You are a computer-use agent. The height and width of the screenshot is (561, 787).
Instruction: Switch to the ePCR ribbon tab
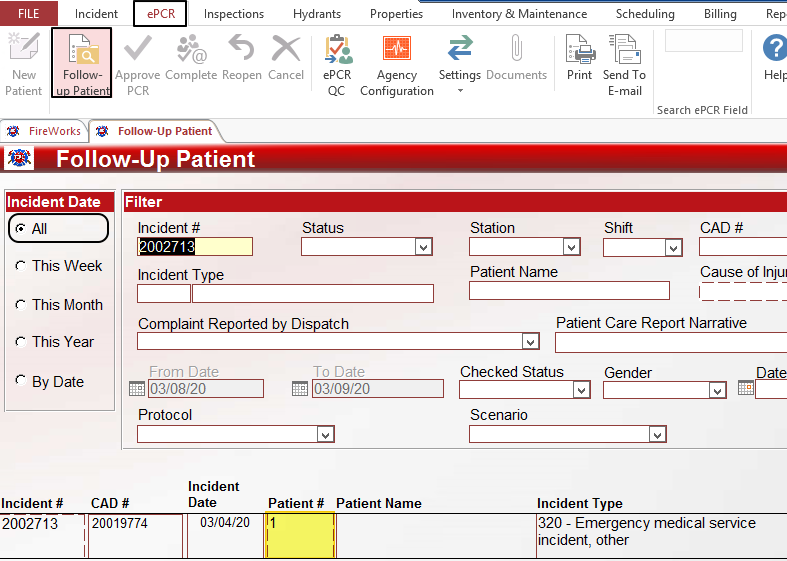[161, 14]
